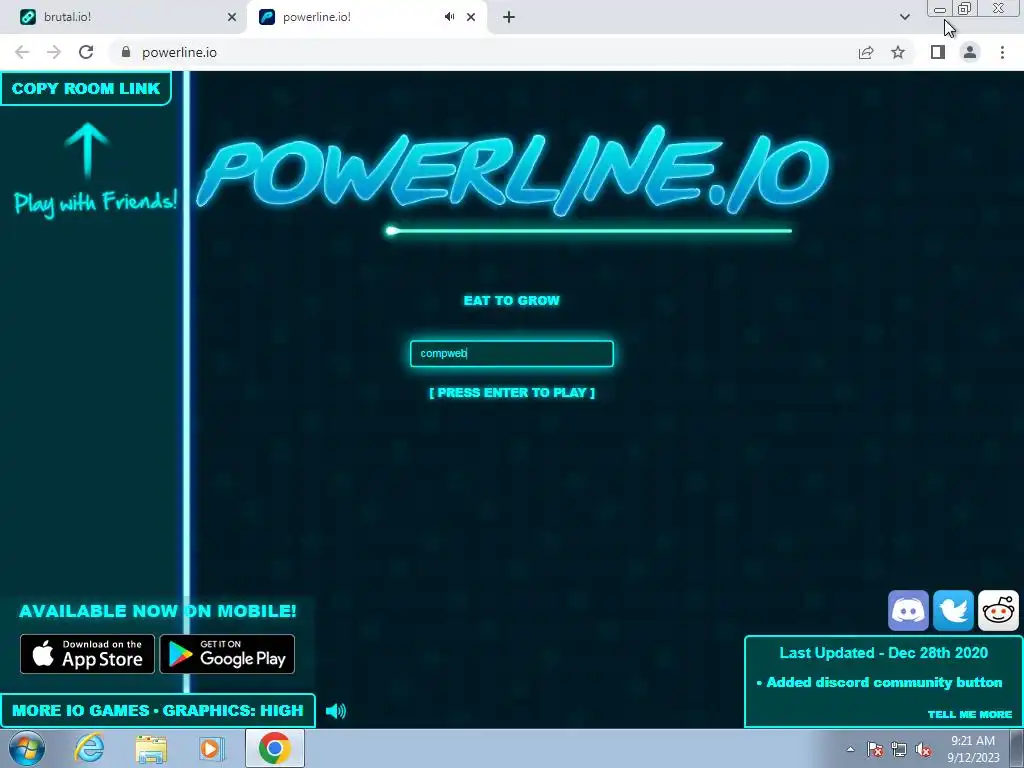Click the AVAILABLE NOW ON MOBILE! text
Screen dimensions: 1024x768
pos(157,611)
